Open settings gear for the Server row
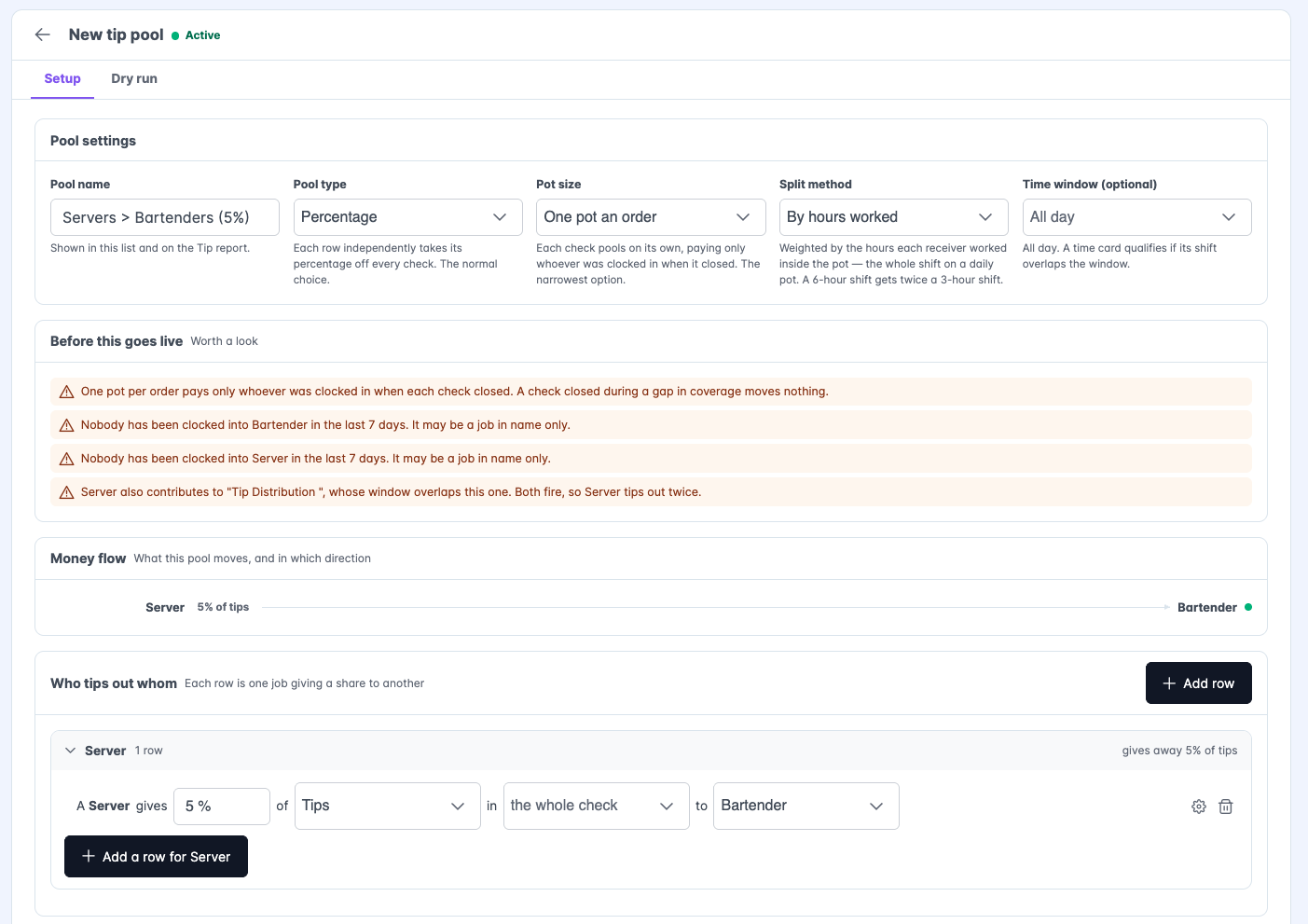 [1199, 807]
